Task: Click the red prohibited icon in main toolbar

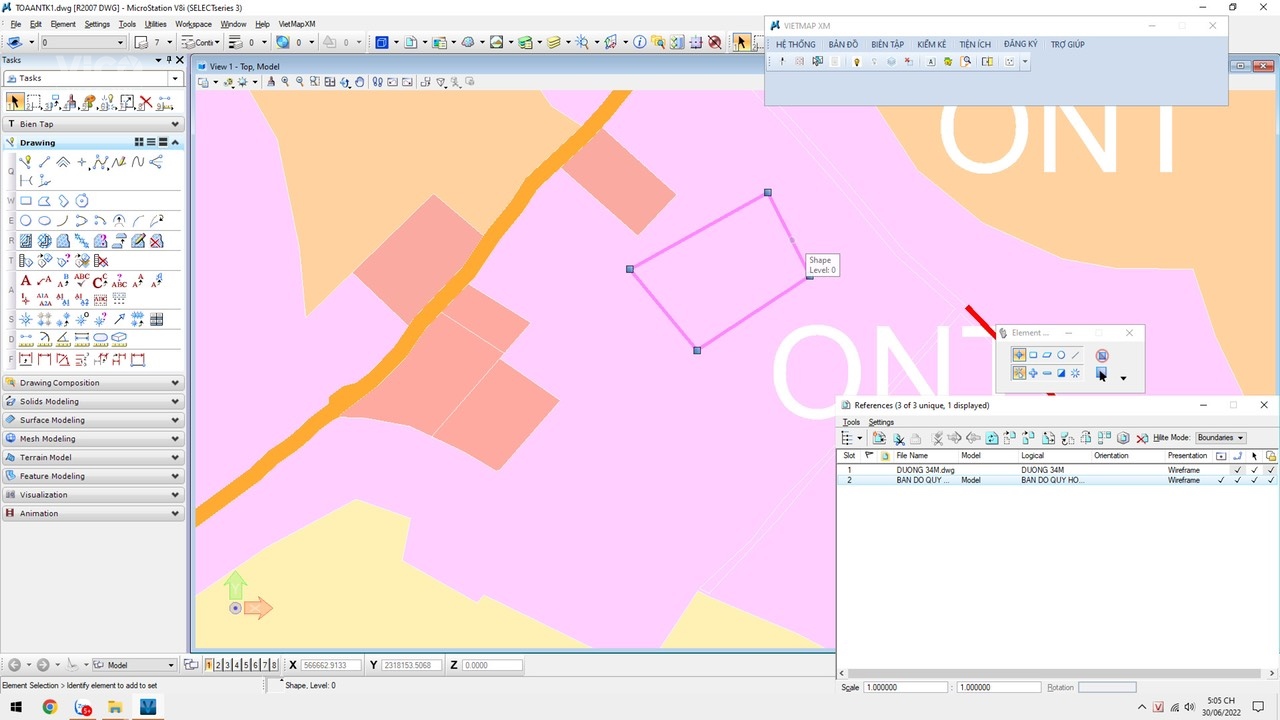Action: click(714, 42)
